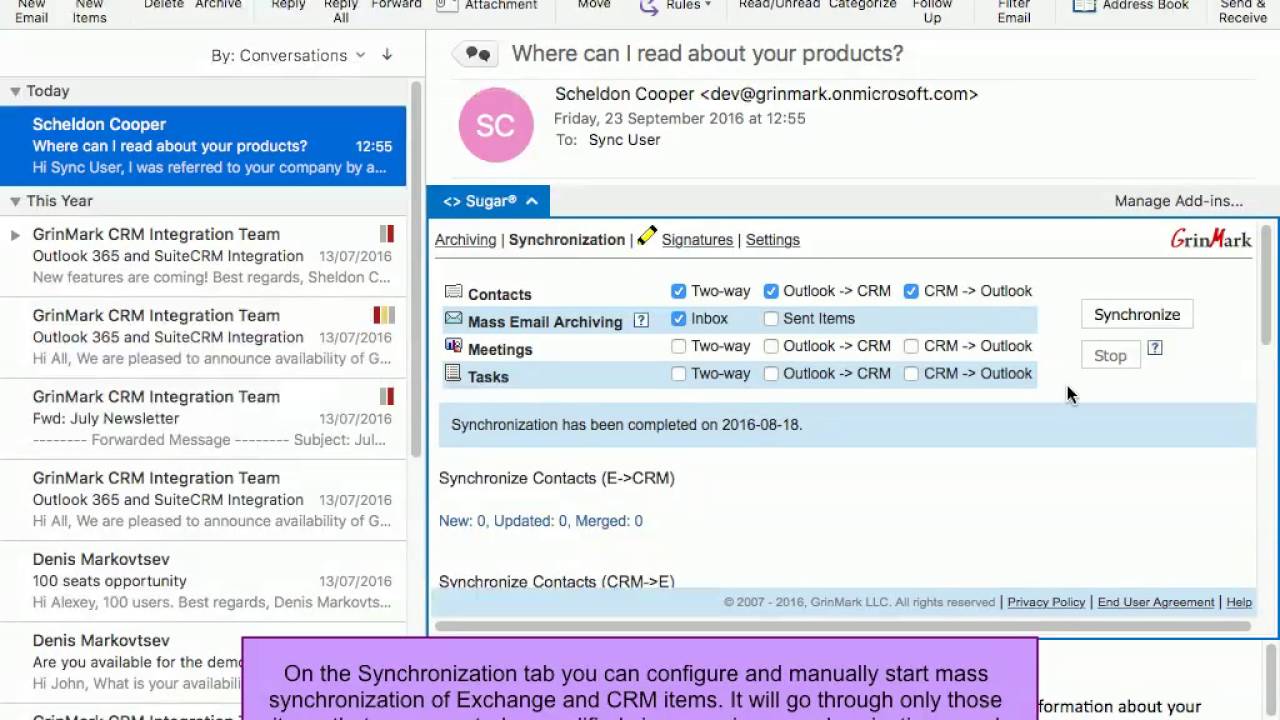The height and width of the screenshot is (720, 1280).
Task: Toggle Contacts Outlook -> CRM checkbox
Action: coord(771,291)
